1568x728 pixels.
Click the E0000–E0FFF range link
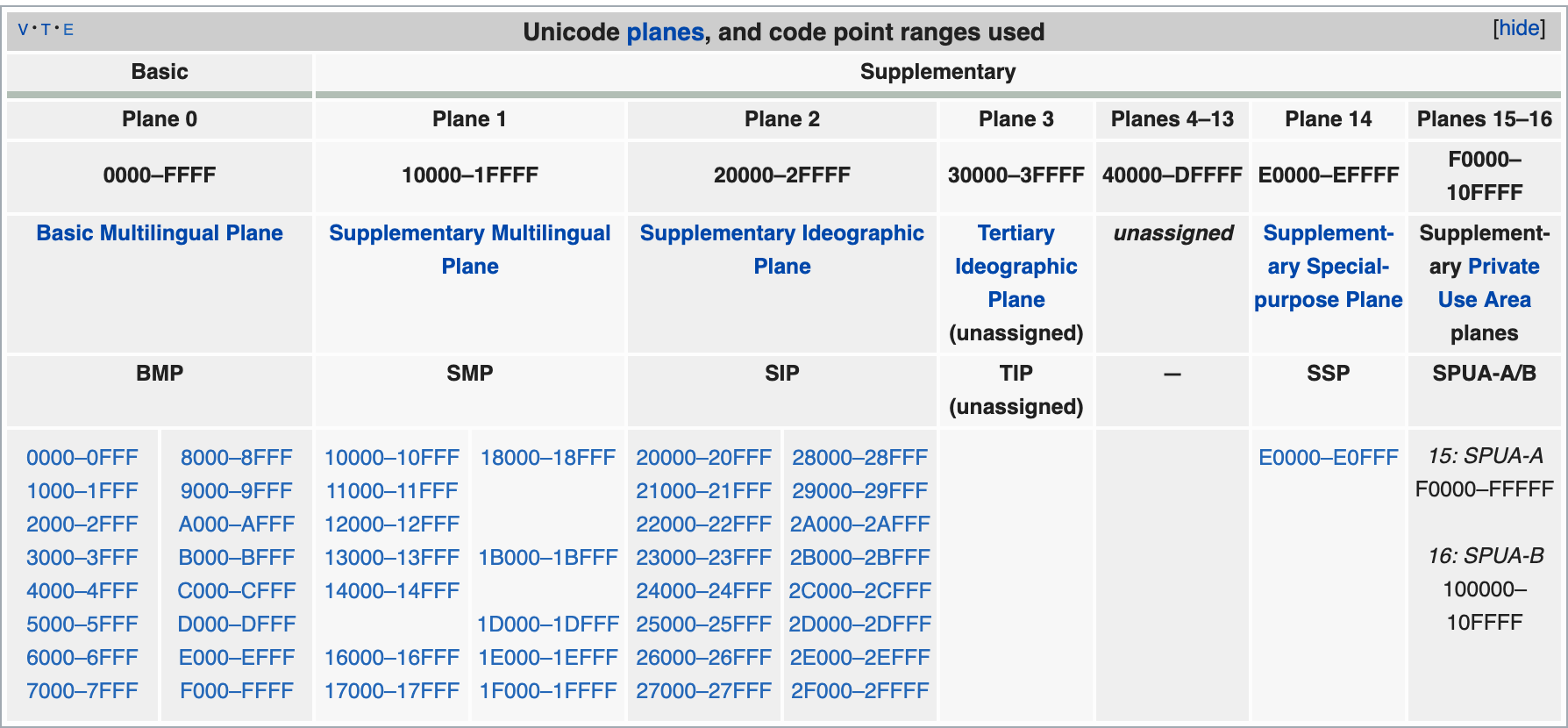pos(1328,458)
